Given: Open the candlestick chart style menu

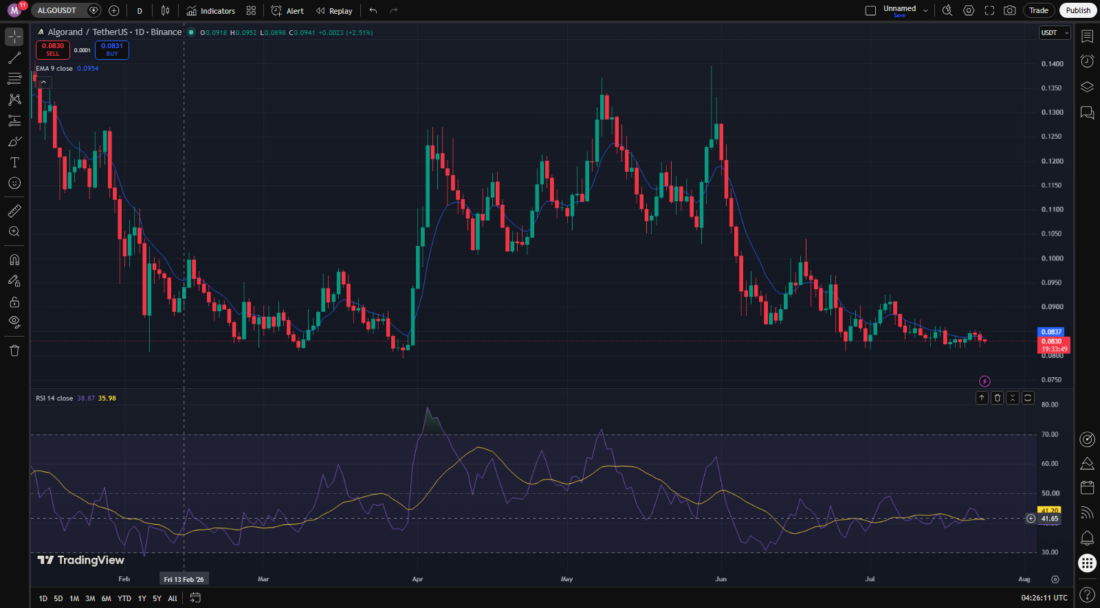Looking at the screenshot, I should click(166, 11).
